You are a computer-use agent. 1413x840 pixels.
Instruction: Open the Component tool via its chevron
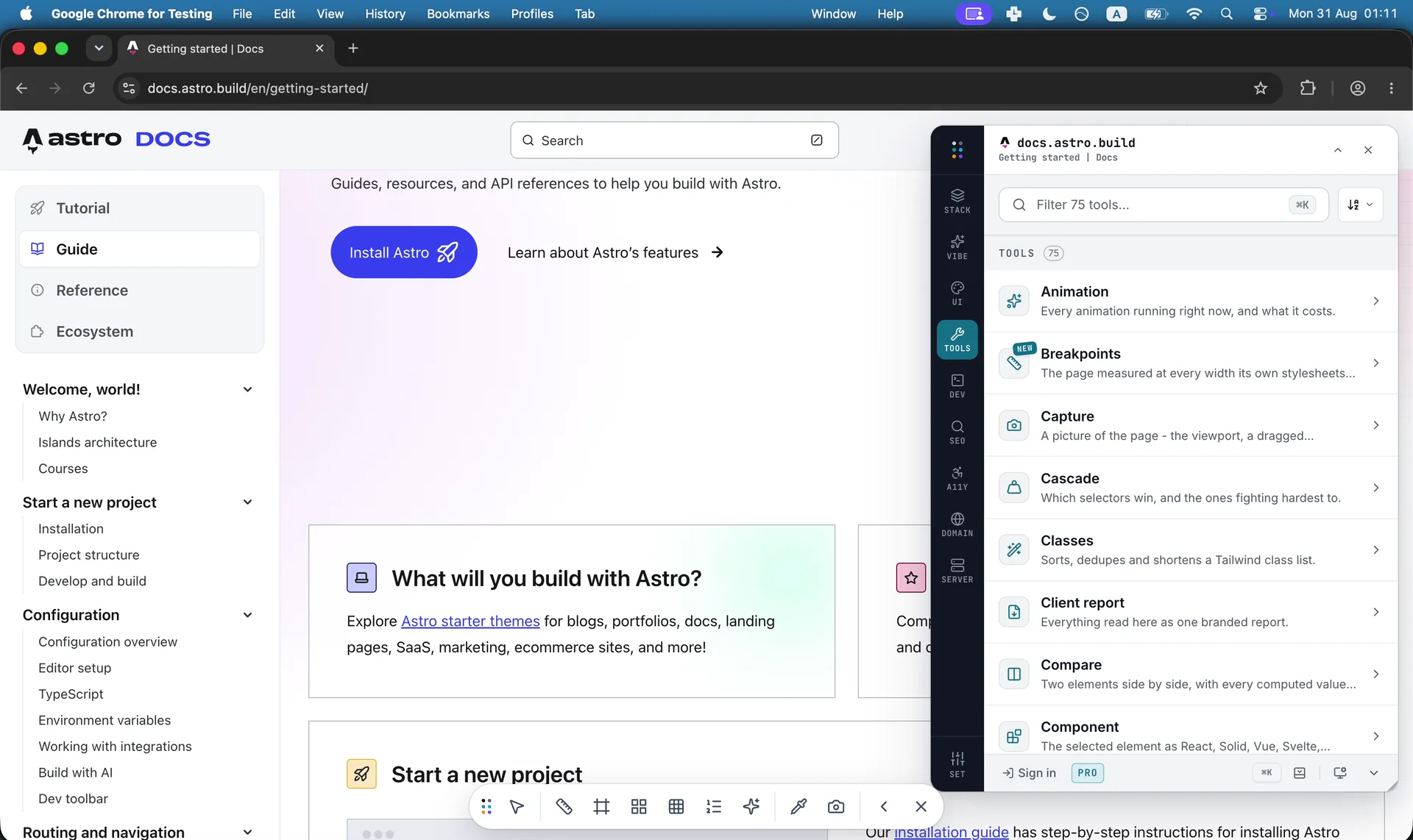pyautogui.click(x=1375, y=736)
